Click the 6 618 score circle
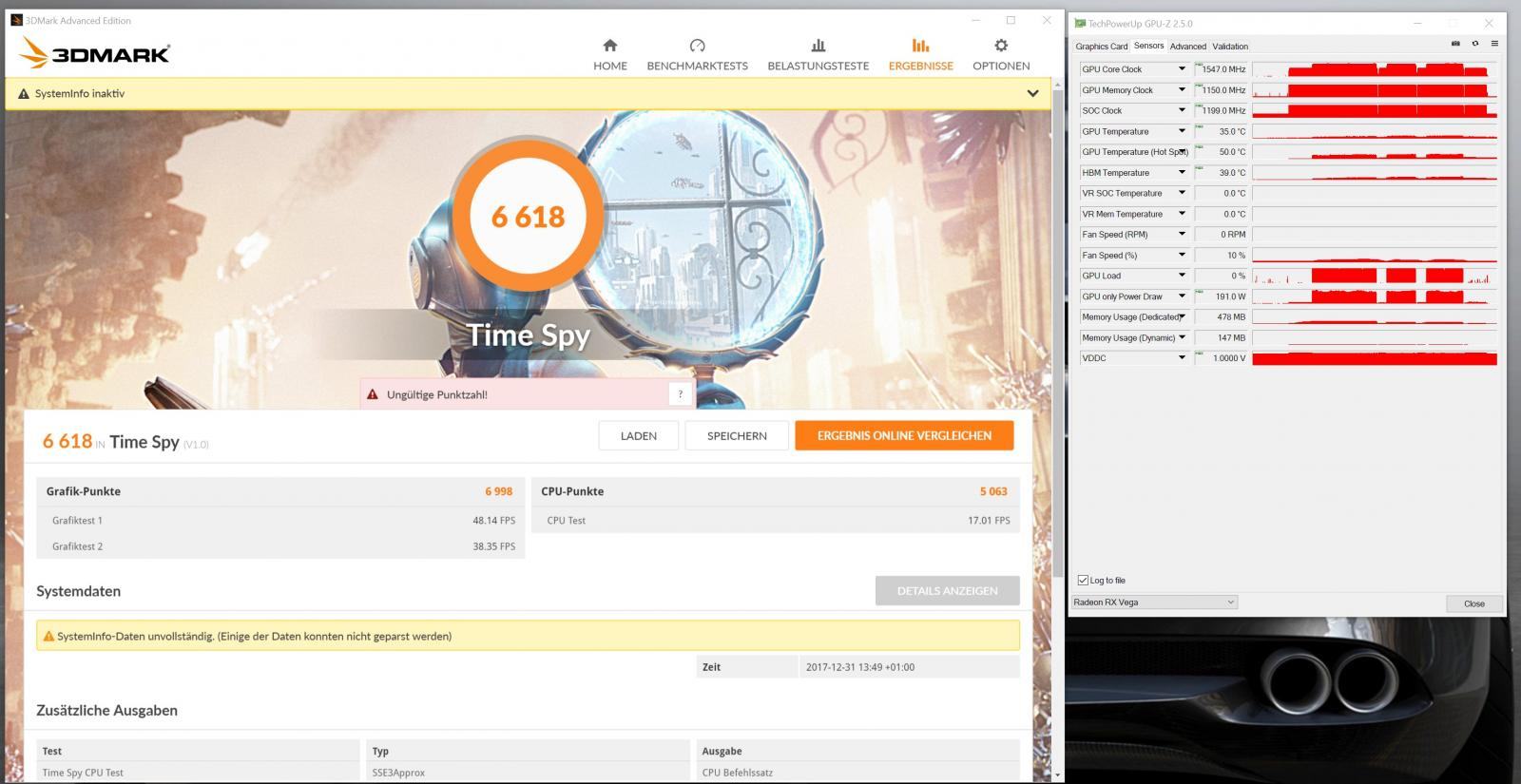The image size is (1521, 784). click(528, 217)
